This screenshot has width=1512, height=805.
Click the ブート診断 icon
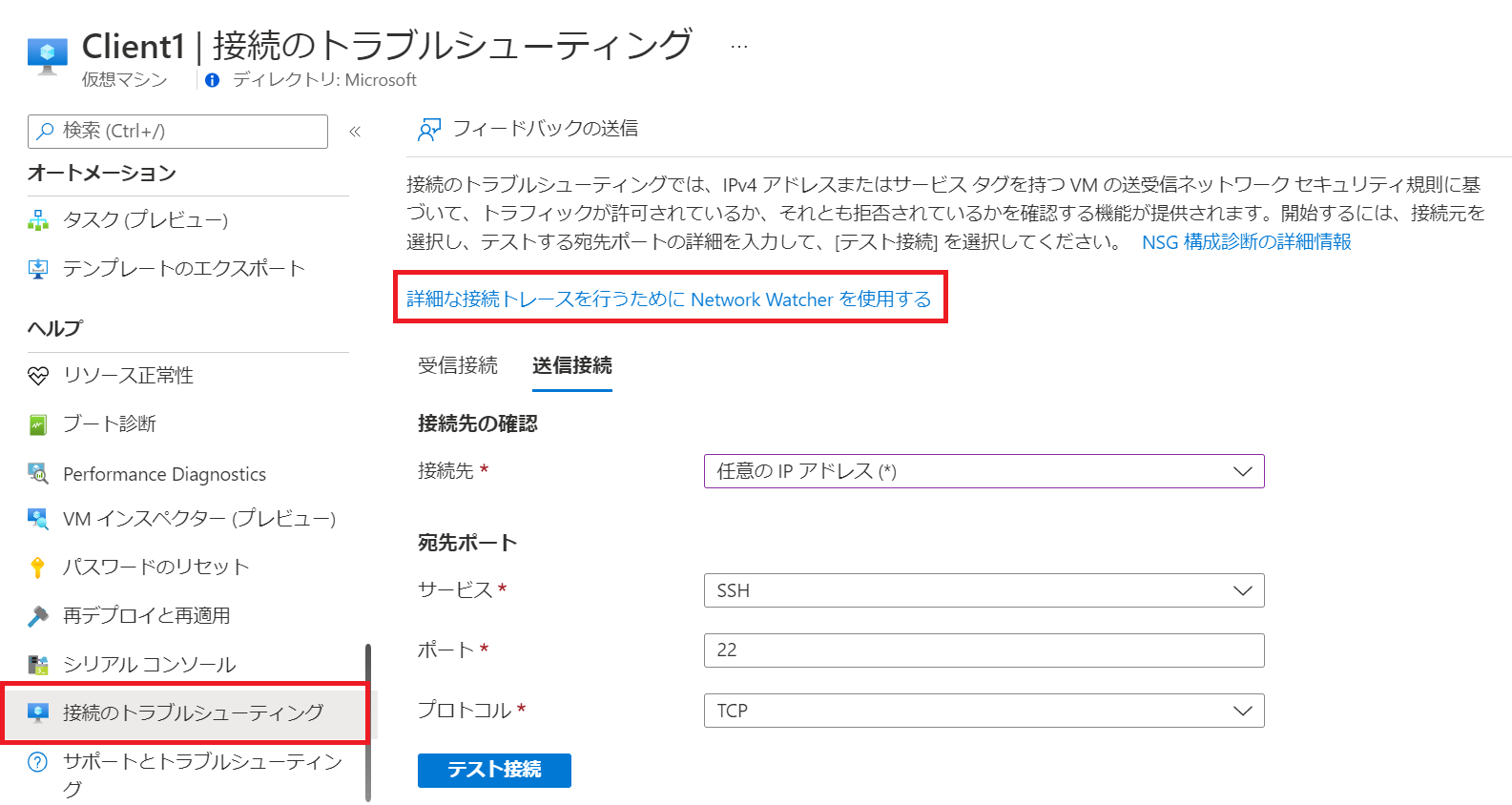pos(38,424)
